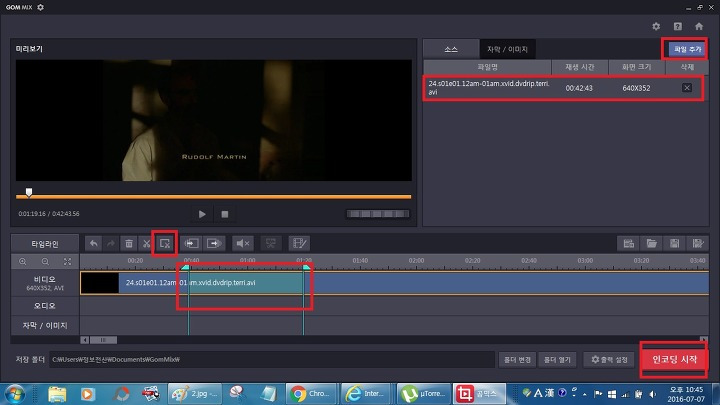Split the clip with the scissors tool
The image size is (720, 405).
(146, 243)
